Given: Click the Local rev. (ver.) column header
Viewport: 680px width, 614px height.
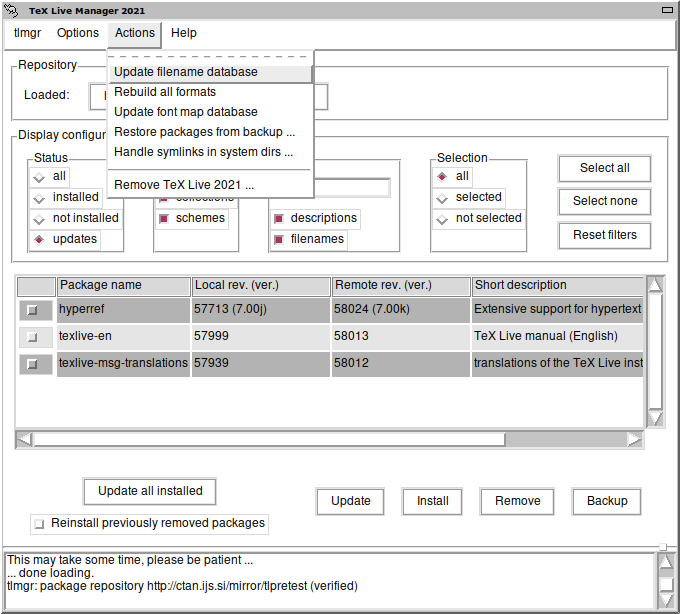Looking at the screenshot, I should 261,286.
